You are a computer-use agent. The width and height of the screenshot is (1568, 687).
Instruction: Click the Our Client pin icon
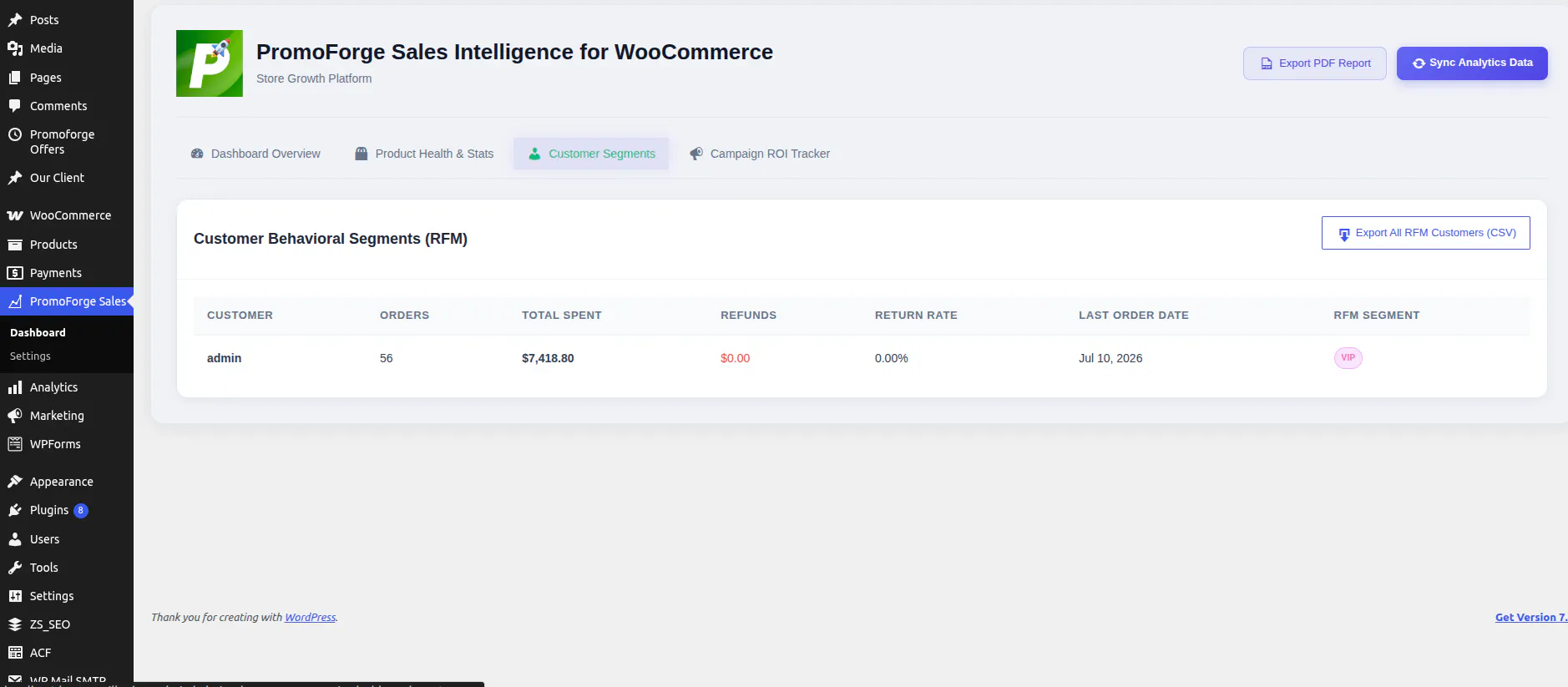(15, 178)
